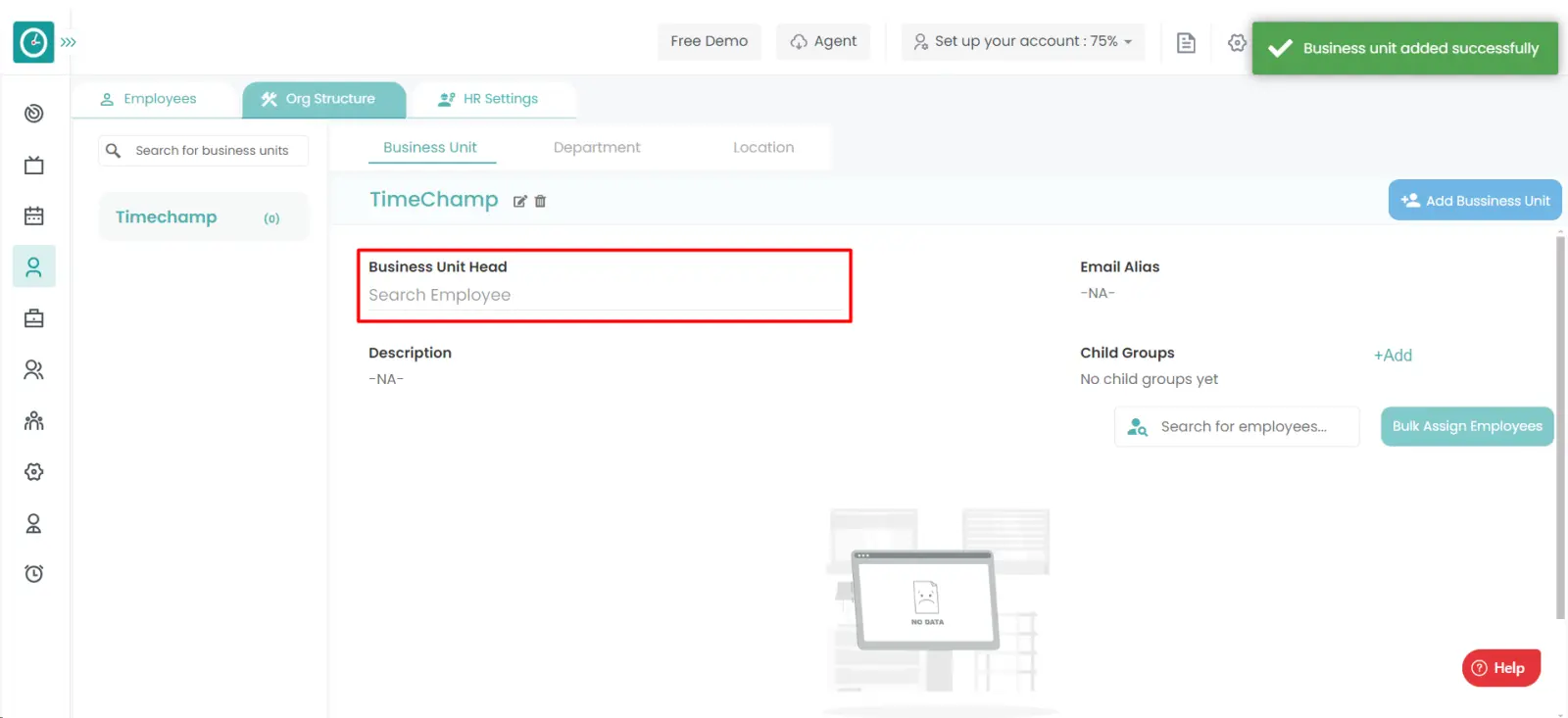The height and width of the screenshot is (718, 1568).
Task: Click the Free Demo button
Action: (x=709, y=41)
